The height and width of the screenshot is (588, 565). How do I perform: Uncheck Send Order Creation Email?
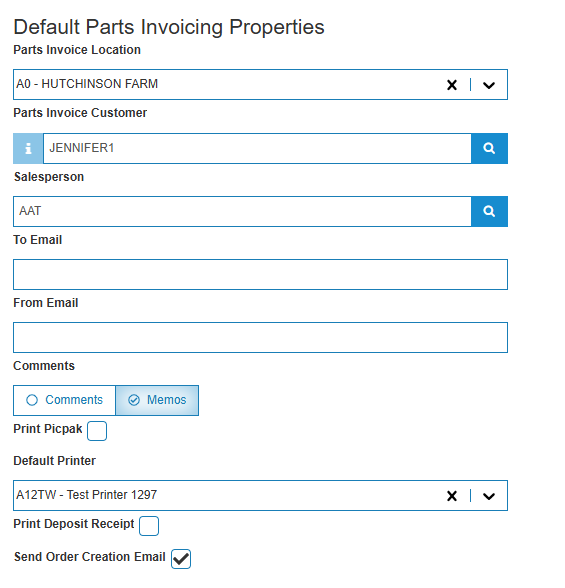click(x=181, y=559)
